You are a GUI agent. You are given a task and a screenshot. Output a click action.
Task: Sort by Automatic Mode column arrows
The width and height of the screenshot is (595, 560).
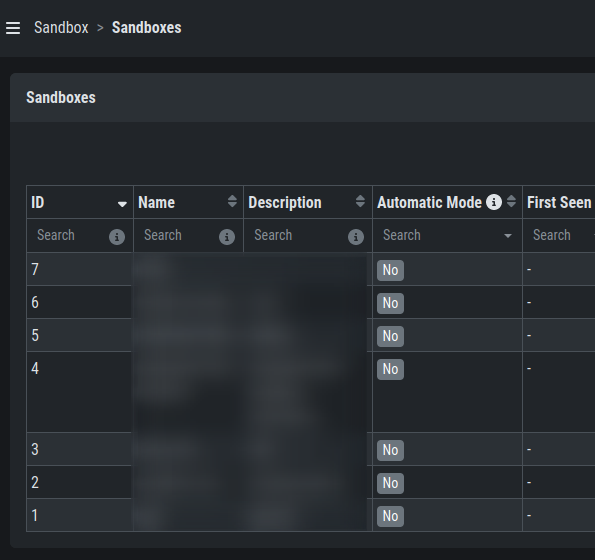click(511, 201)
